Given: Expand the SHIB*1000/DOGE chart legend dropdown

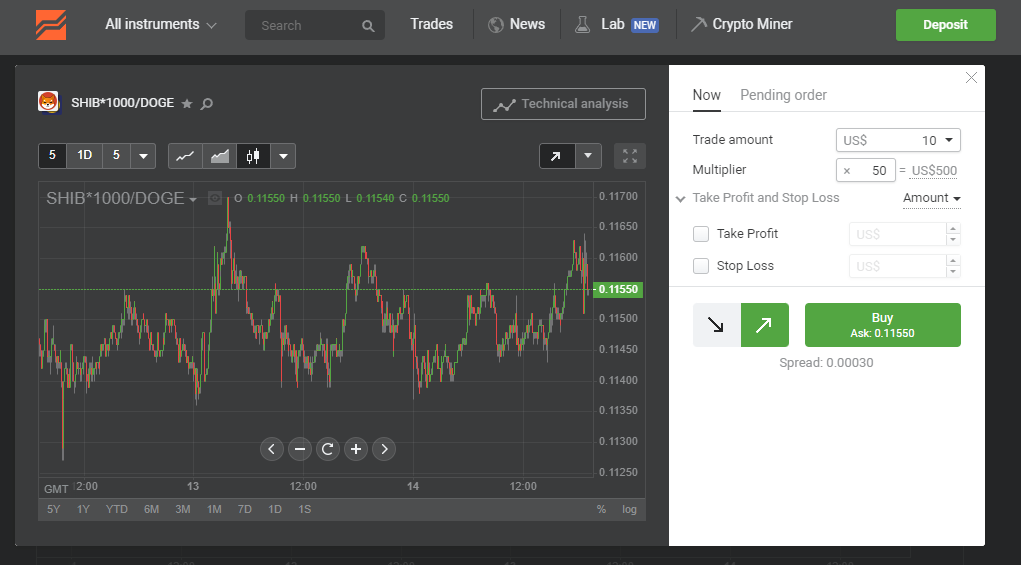Looking at the screenshot, I should coord(193,200).
